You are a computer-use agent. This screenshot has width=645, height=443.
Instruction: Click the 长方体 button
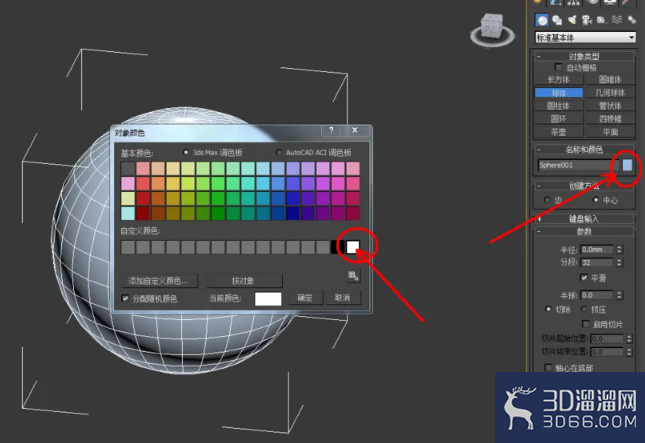click(x=559, y=79)
